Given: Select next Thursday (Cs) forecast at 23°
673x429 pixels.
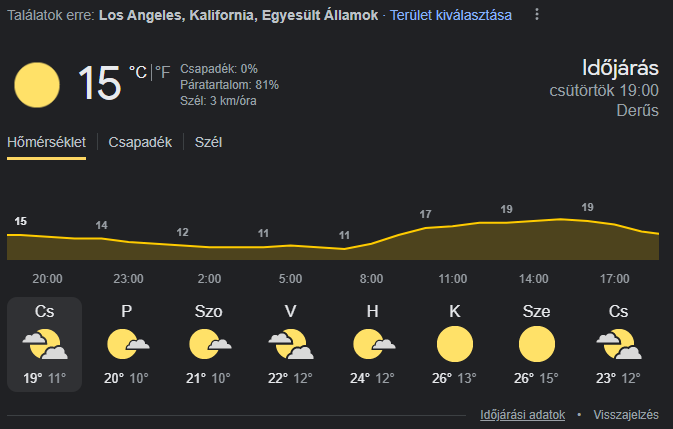Looking at the screenshot, I should (618, 345).
